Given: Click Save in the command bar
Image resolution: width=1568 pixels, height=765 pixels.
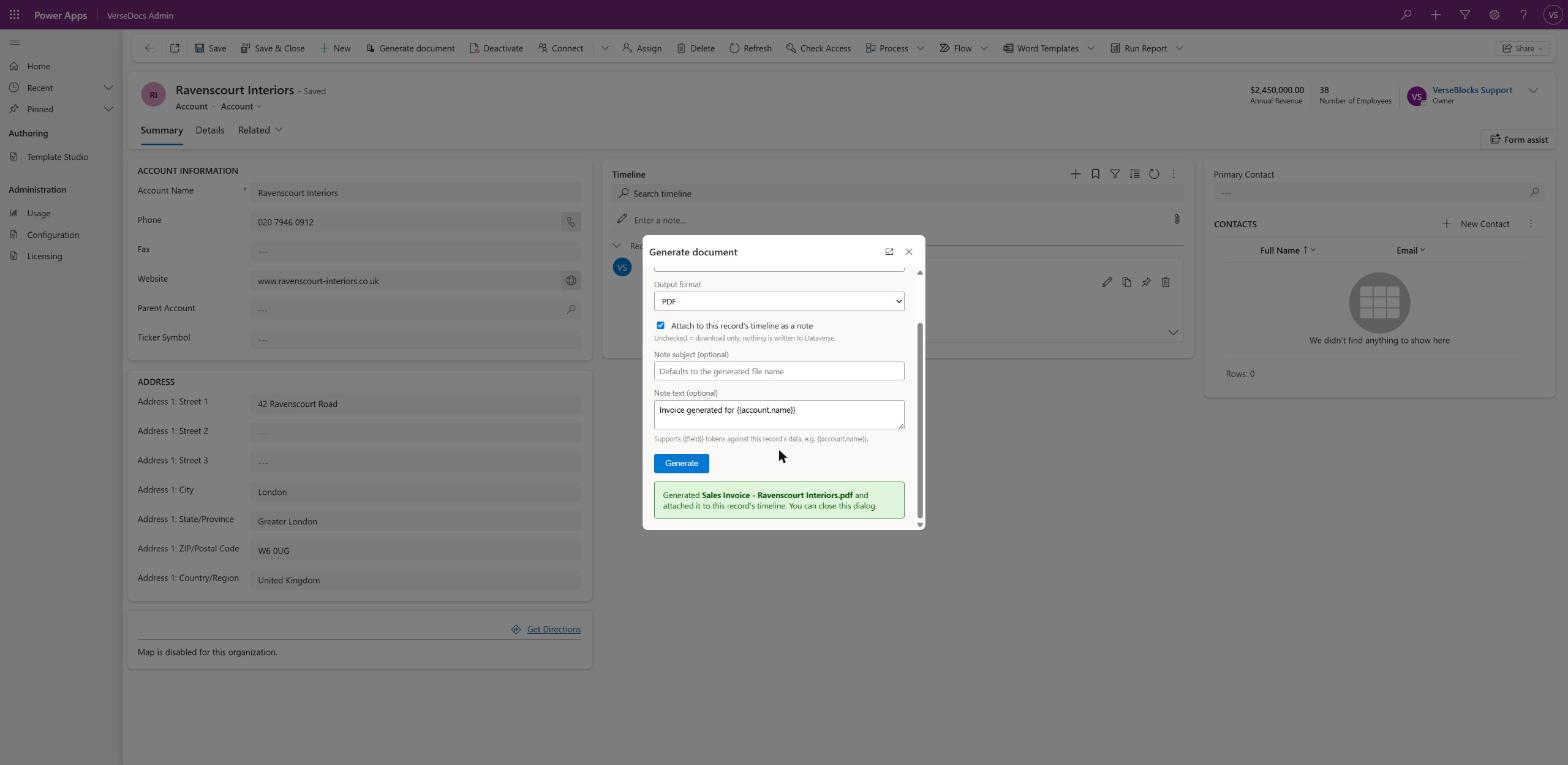Looking at the screenshot, I should [x=210, y=48].
